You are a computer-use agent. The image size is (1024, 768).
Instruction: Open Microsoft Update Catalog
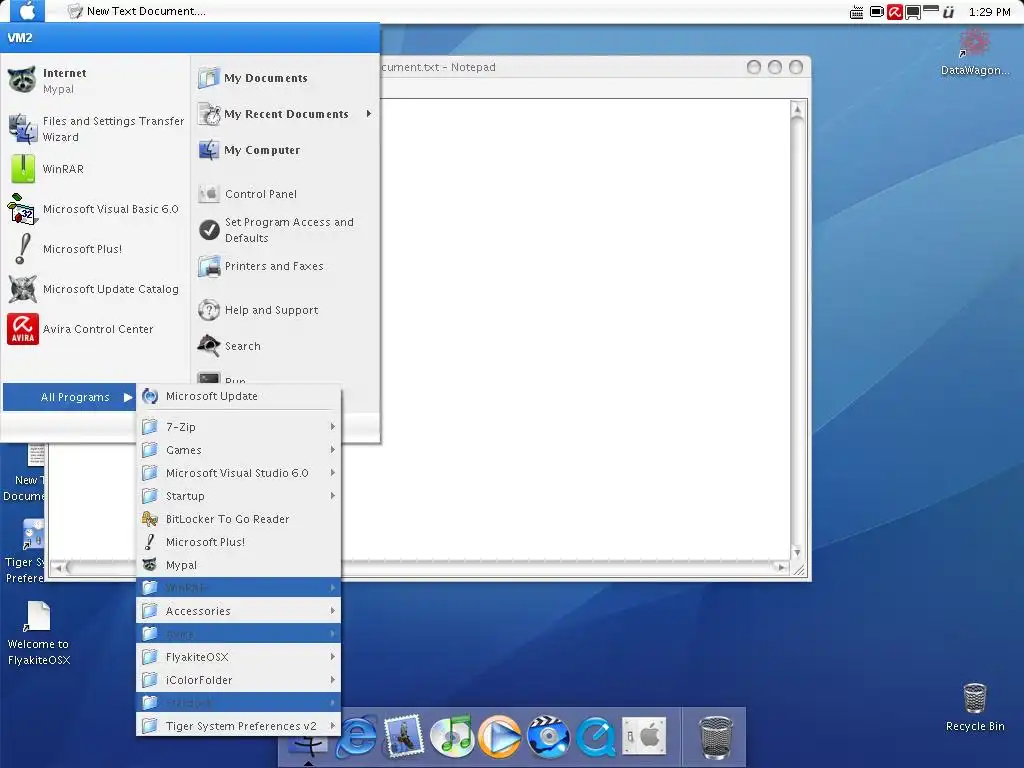(95, 289)
